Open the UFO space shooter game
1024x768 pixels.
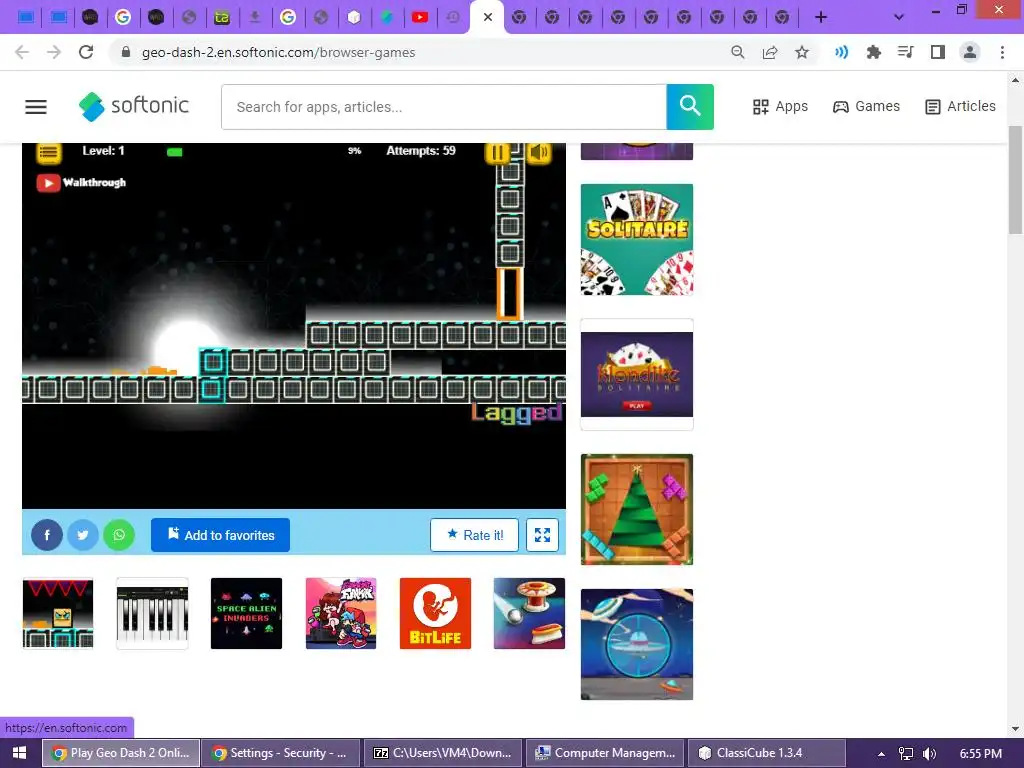[x=637, y=645]
